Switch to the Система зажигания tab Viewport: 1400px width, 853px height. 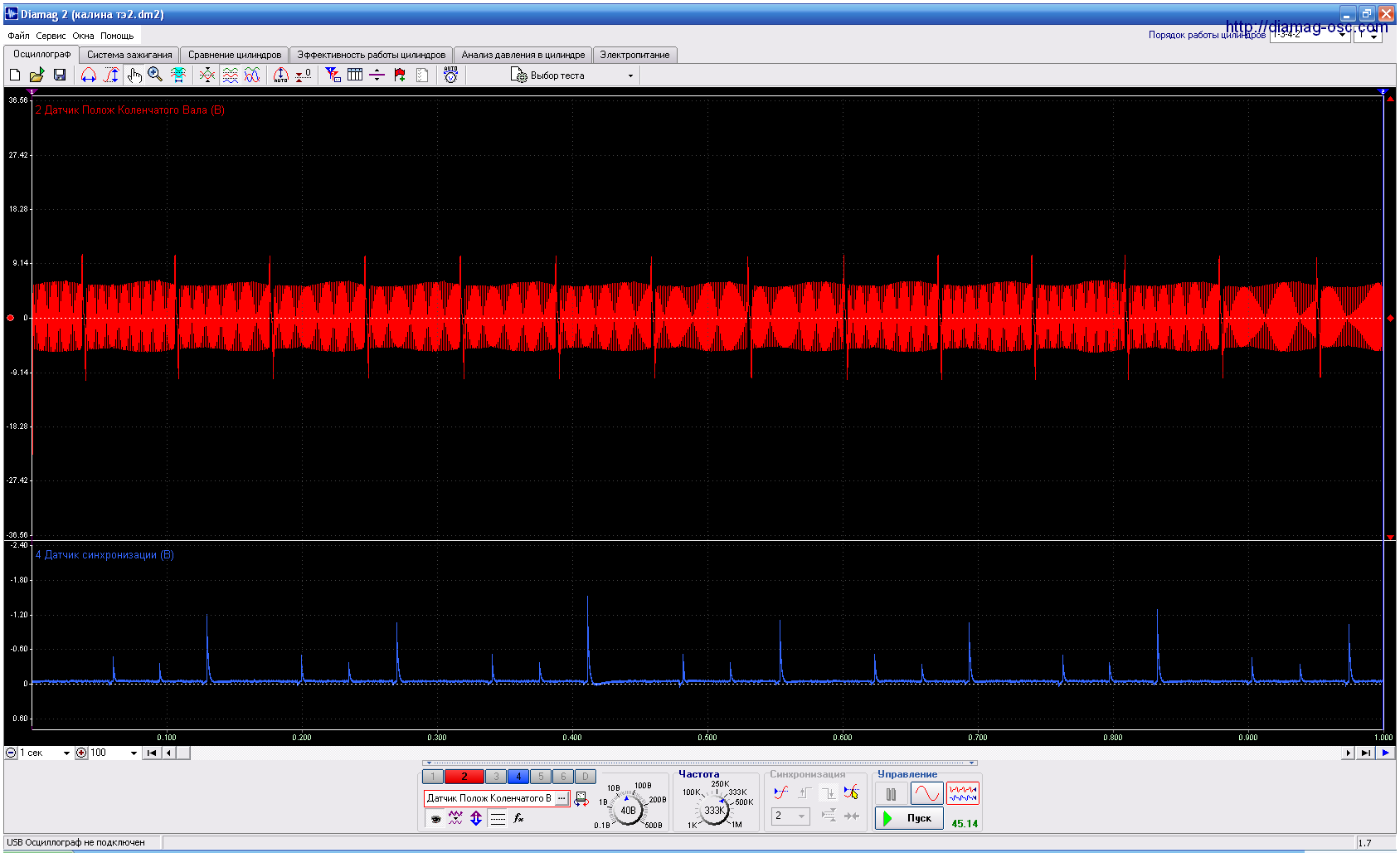[129, 55]
